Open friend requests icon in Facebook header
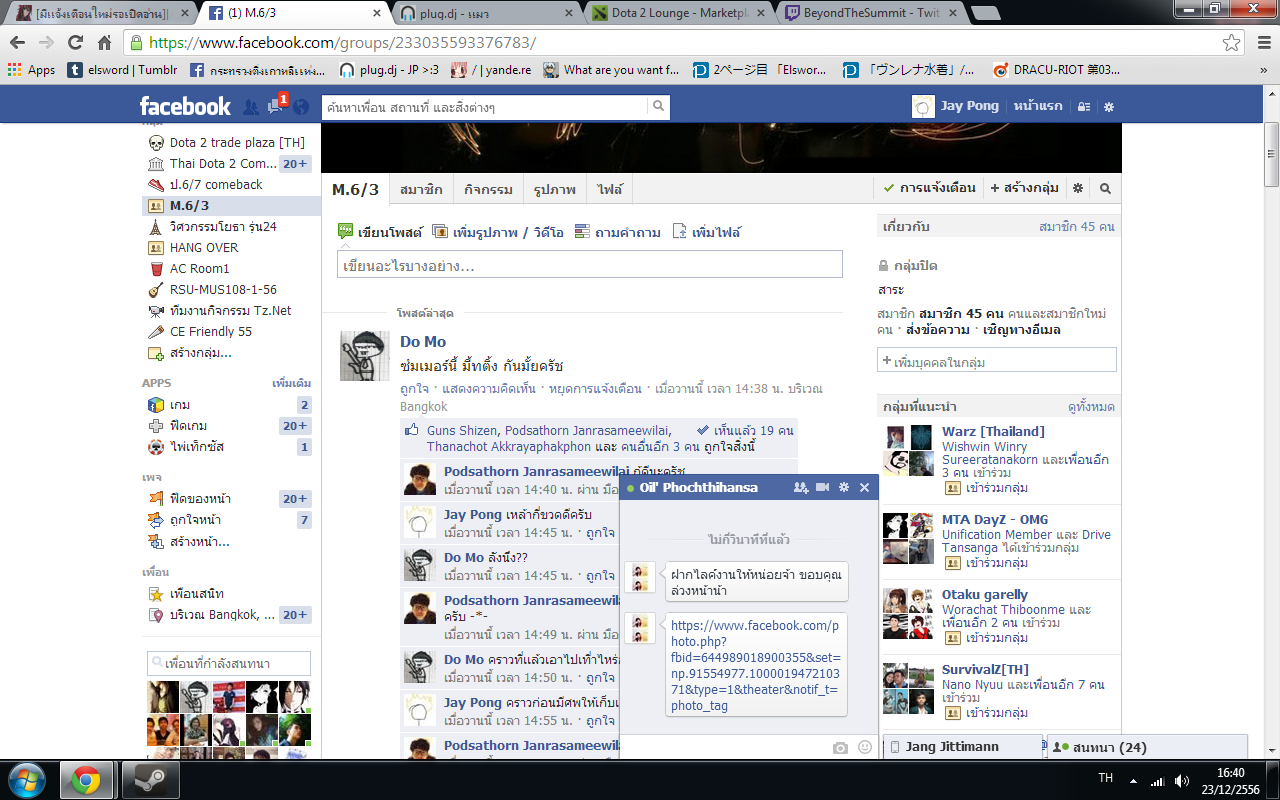 250,107
